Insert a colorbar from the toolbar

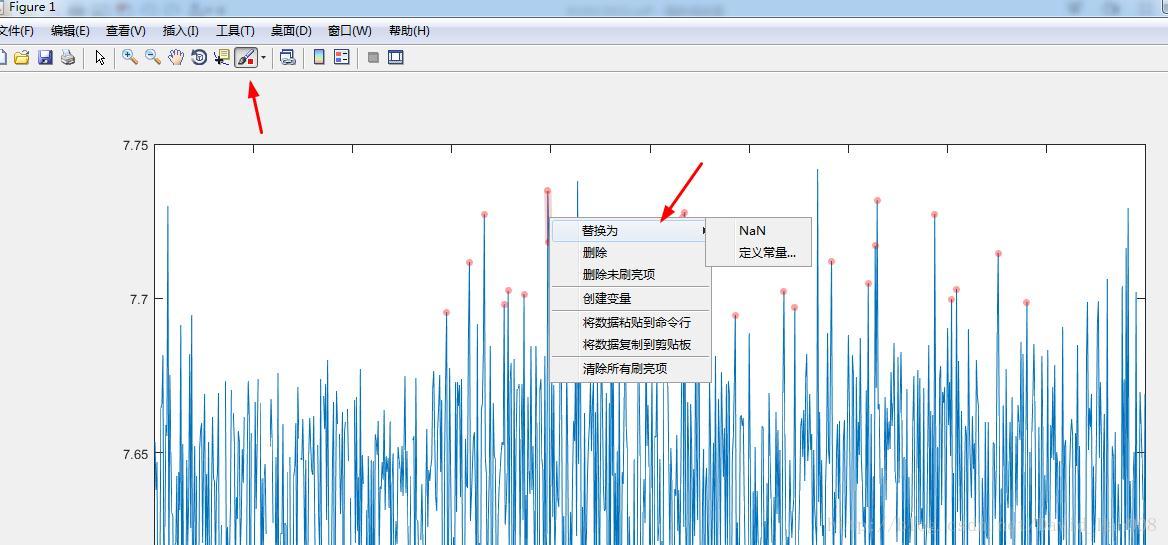click(x=320, y=57)
